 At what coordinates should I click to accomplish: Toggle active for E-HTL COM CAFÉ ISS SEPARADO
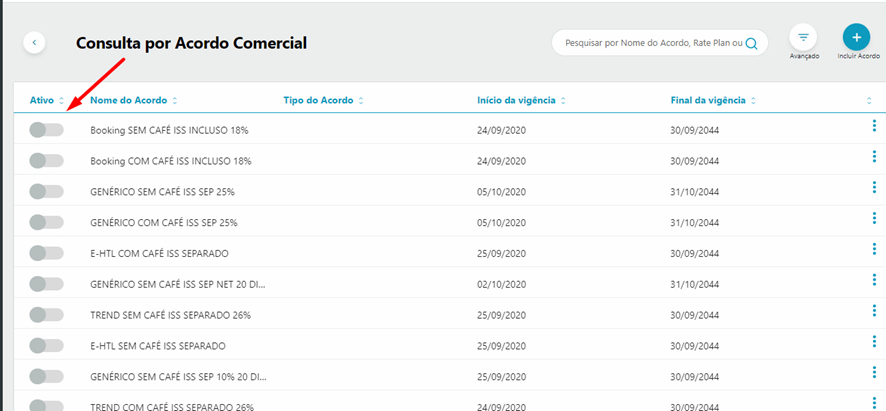[46, 253]
